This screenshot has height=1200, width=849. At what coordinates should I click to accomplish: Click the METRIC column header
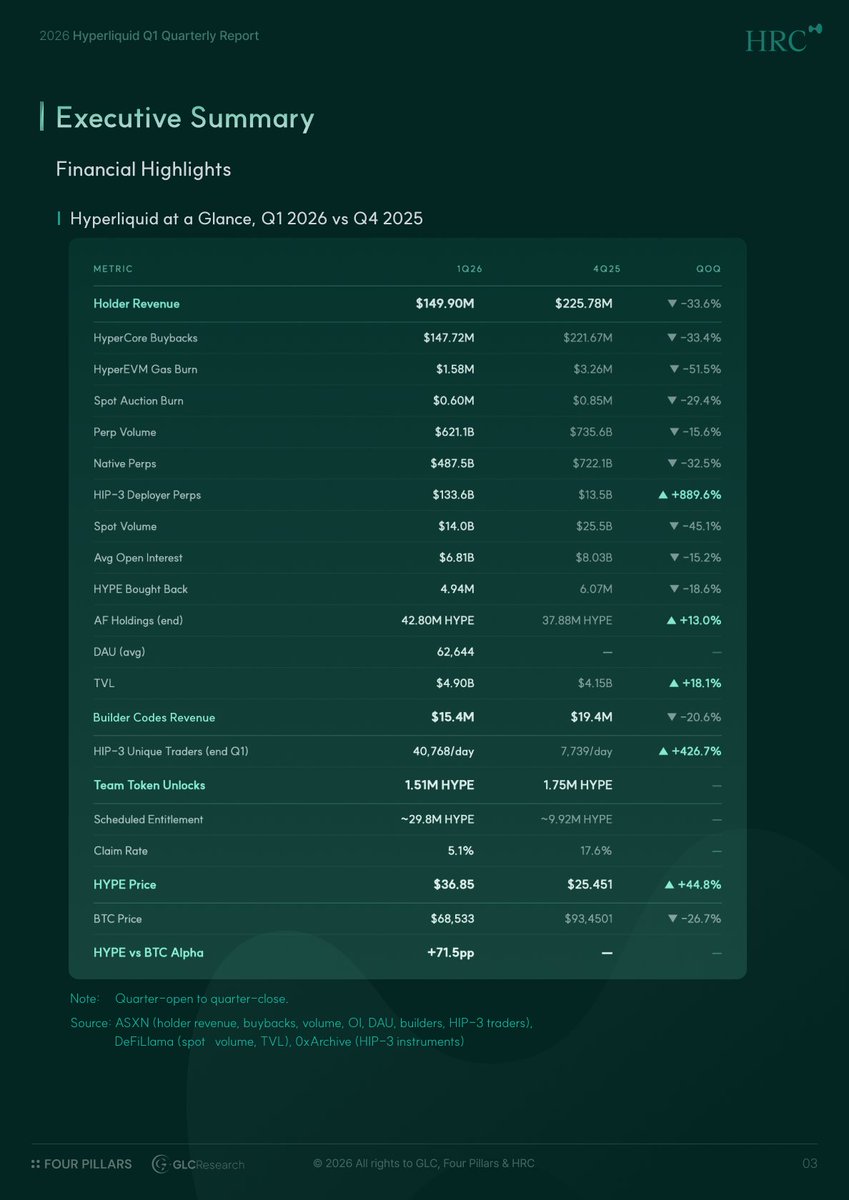(113, 269)
